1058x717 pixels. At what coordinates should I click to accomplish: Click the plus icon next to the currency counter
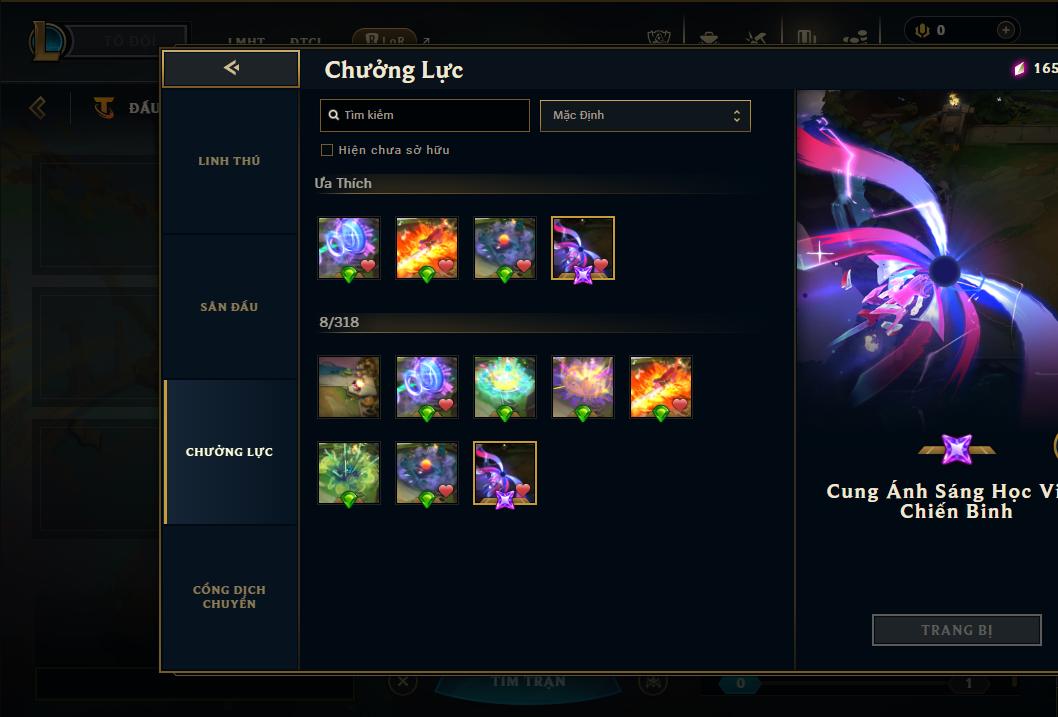point(1005,30)
